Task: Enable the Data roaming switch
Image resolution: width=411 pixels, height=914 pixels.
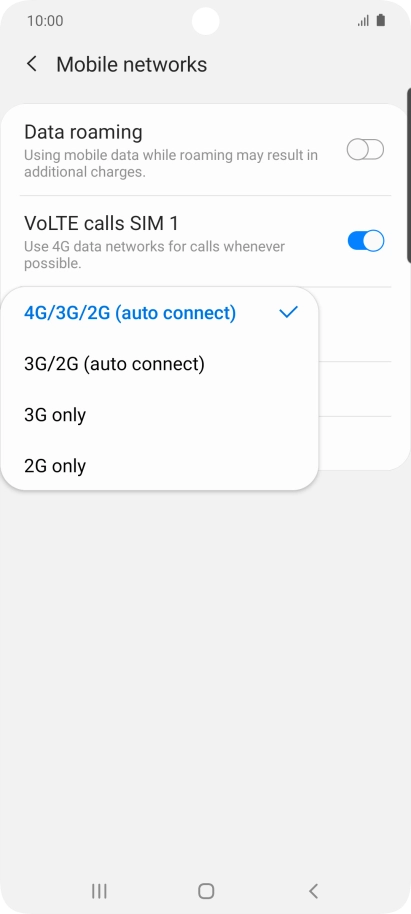Action: pos(366,150)
